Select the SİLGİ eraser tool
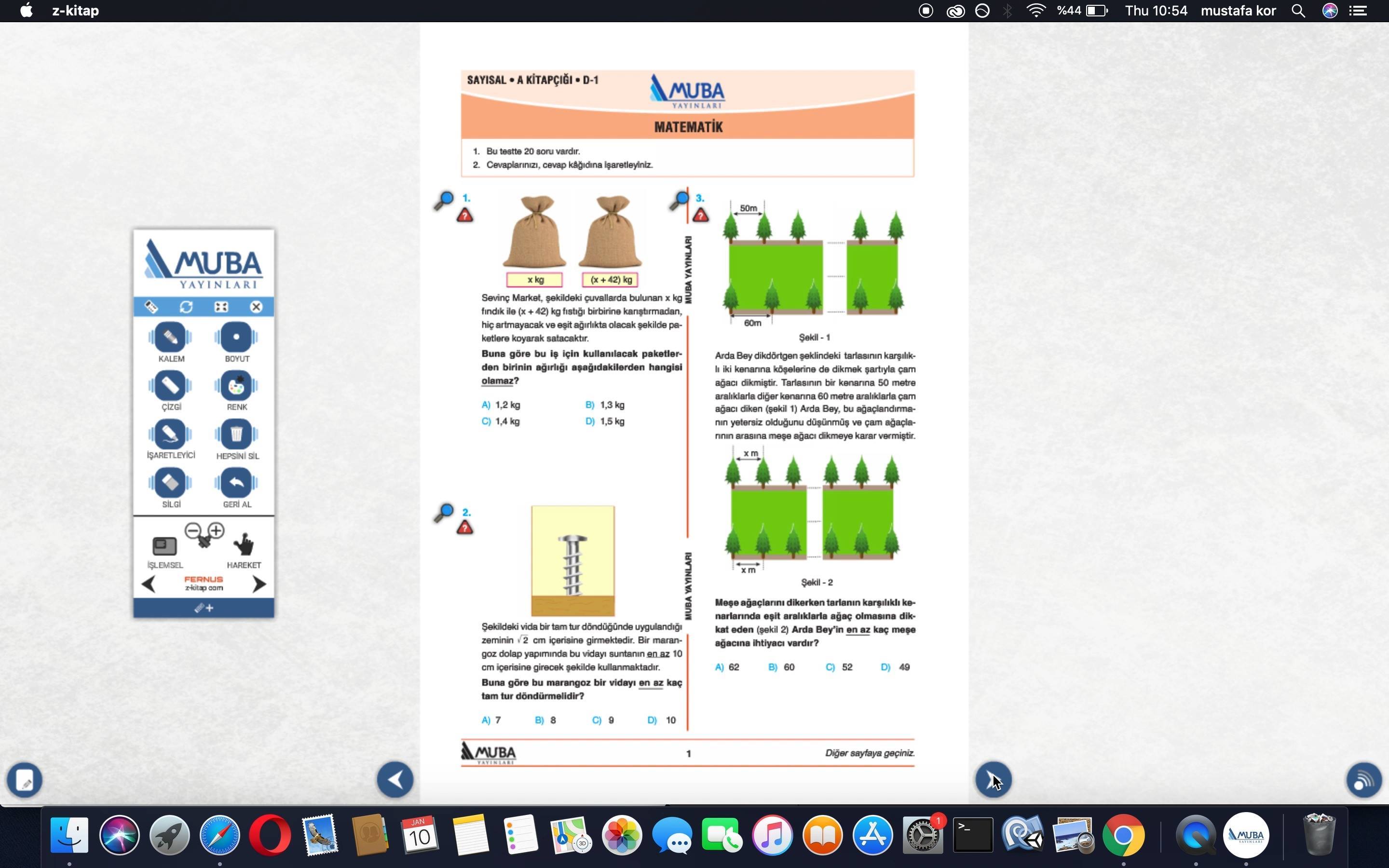Screen dimensions: 1389x868 [x=170, y=483]
